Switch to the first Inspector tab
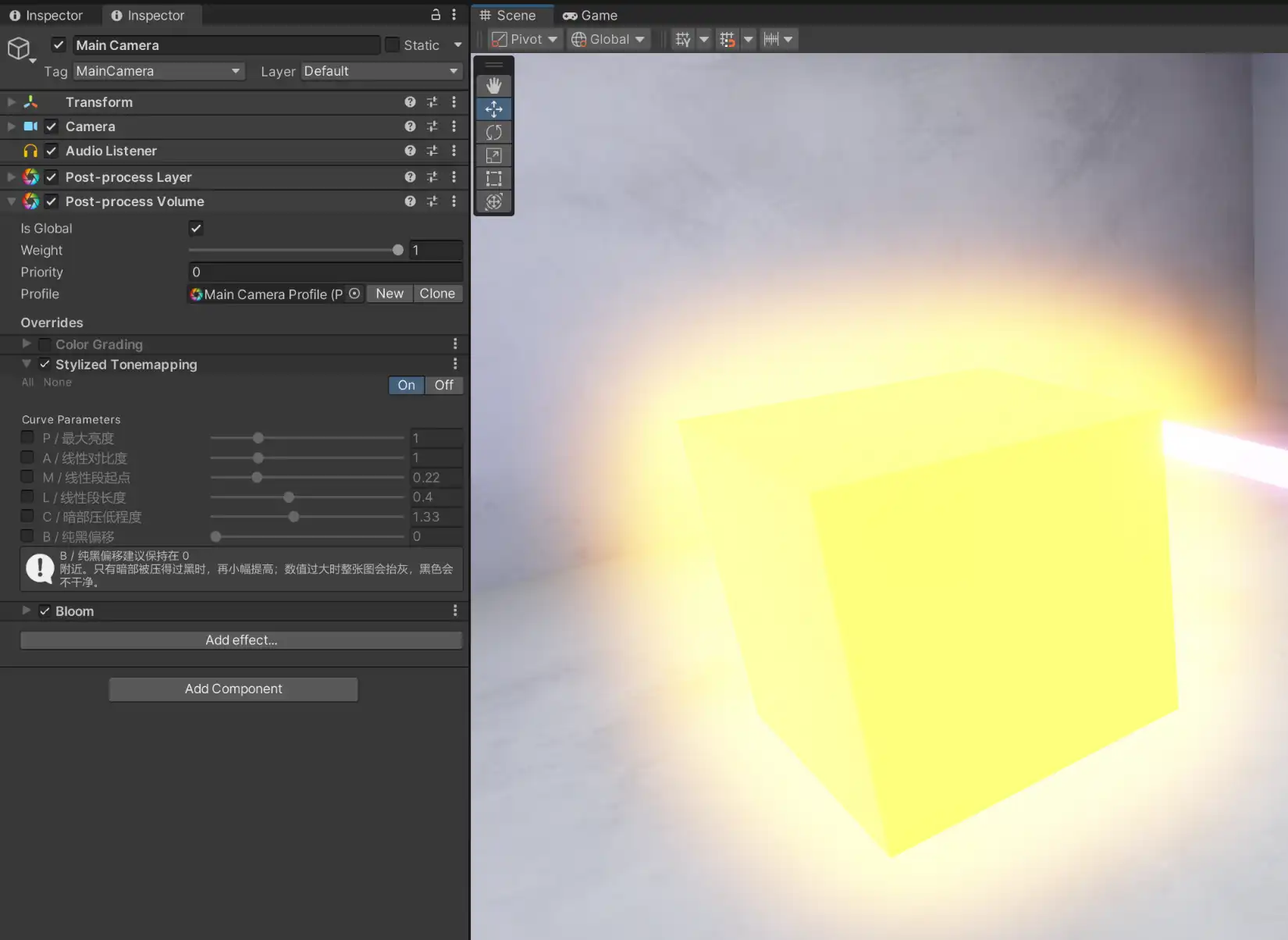Viewport: 1288px width, 940px height. (45, 16)
